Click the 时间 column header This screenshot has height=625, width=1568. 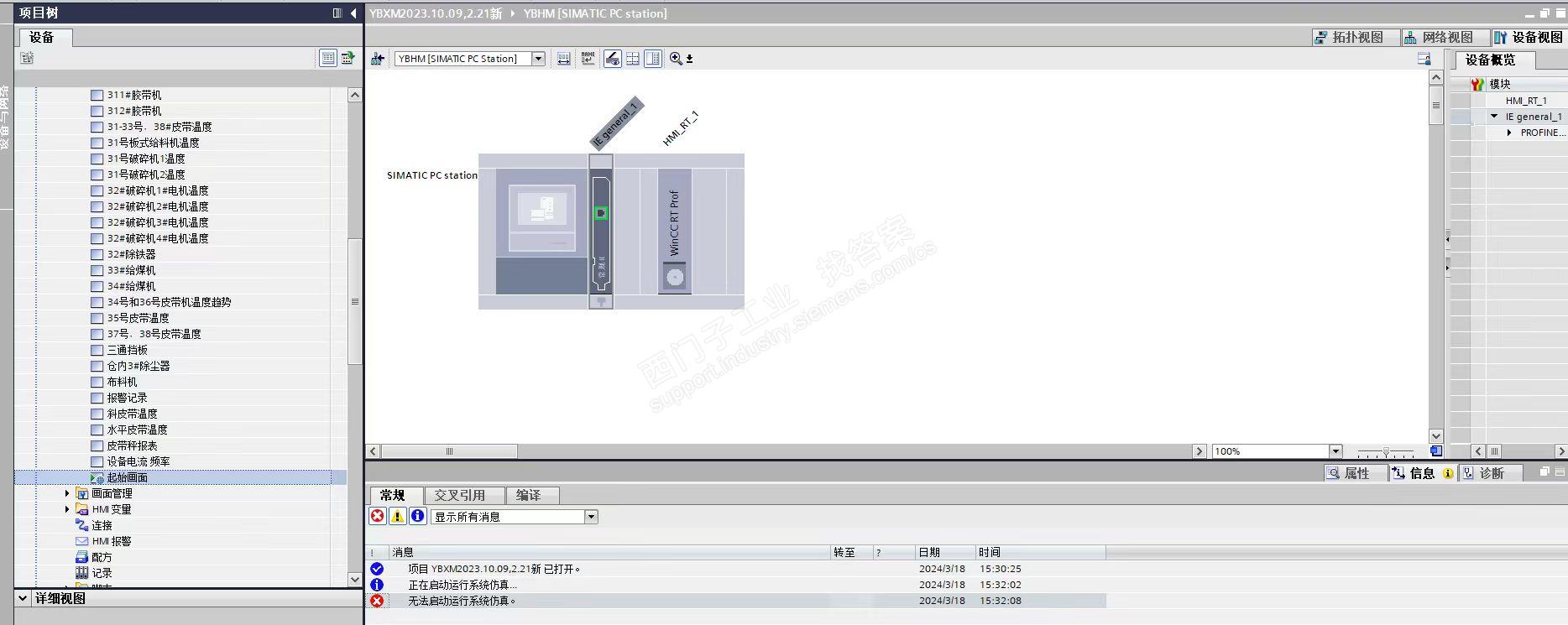[1040, 552]
